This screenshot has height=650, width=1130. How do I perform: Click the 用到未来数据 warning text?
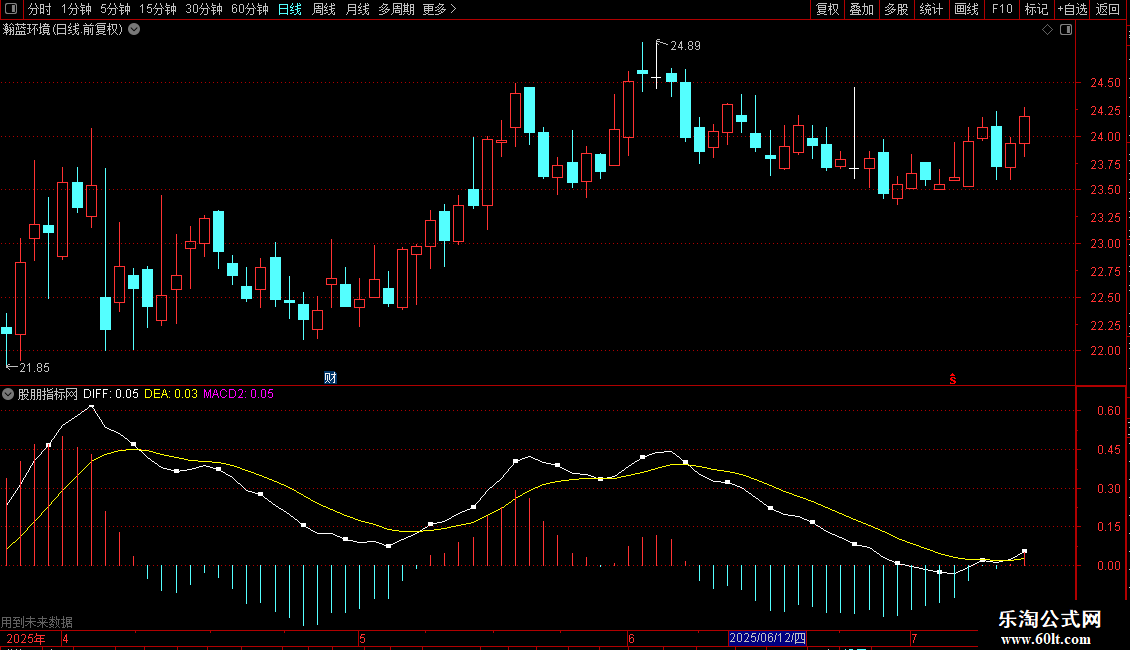(37, 622)
